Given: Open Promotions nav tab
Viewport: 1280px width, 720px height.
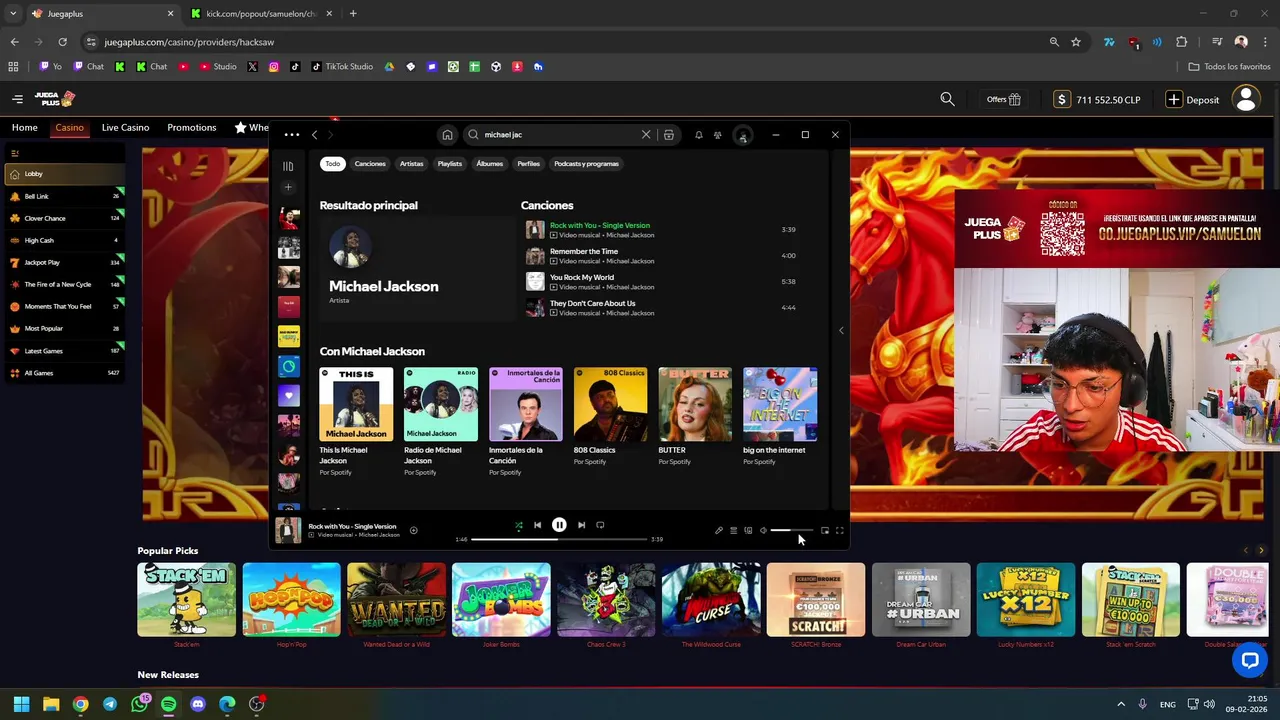Looking at the screenshot, I should [192, 128].
